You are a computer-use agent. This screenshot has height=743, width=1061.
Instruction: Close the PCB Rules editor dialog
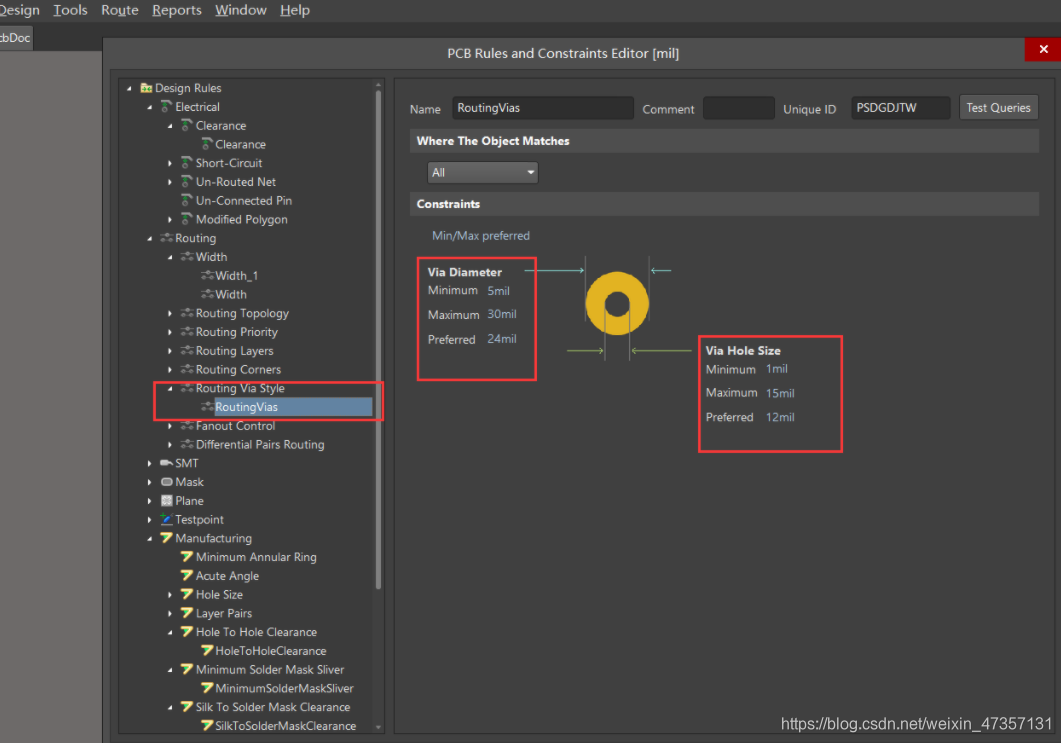pos(1043,49)
